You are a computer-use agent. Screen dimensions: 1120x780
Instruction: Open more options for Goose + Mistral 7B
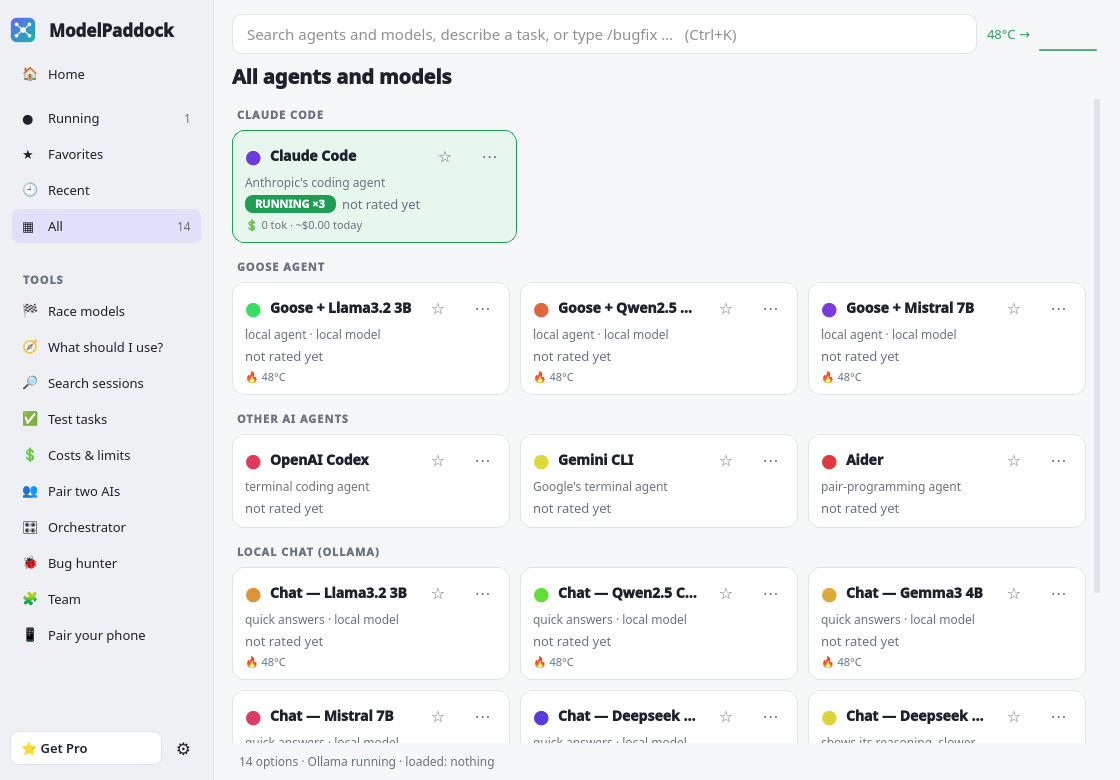point(1059,309)
